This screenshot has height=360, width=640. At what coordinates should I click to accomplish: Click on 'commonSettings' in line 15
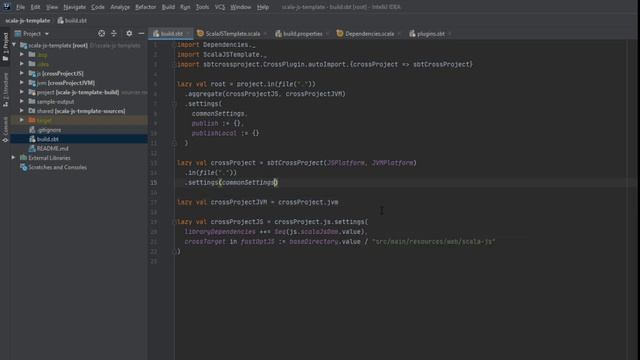[248, 183]
